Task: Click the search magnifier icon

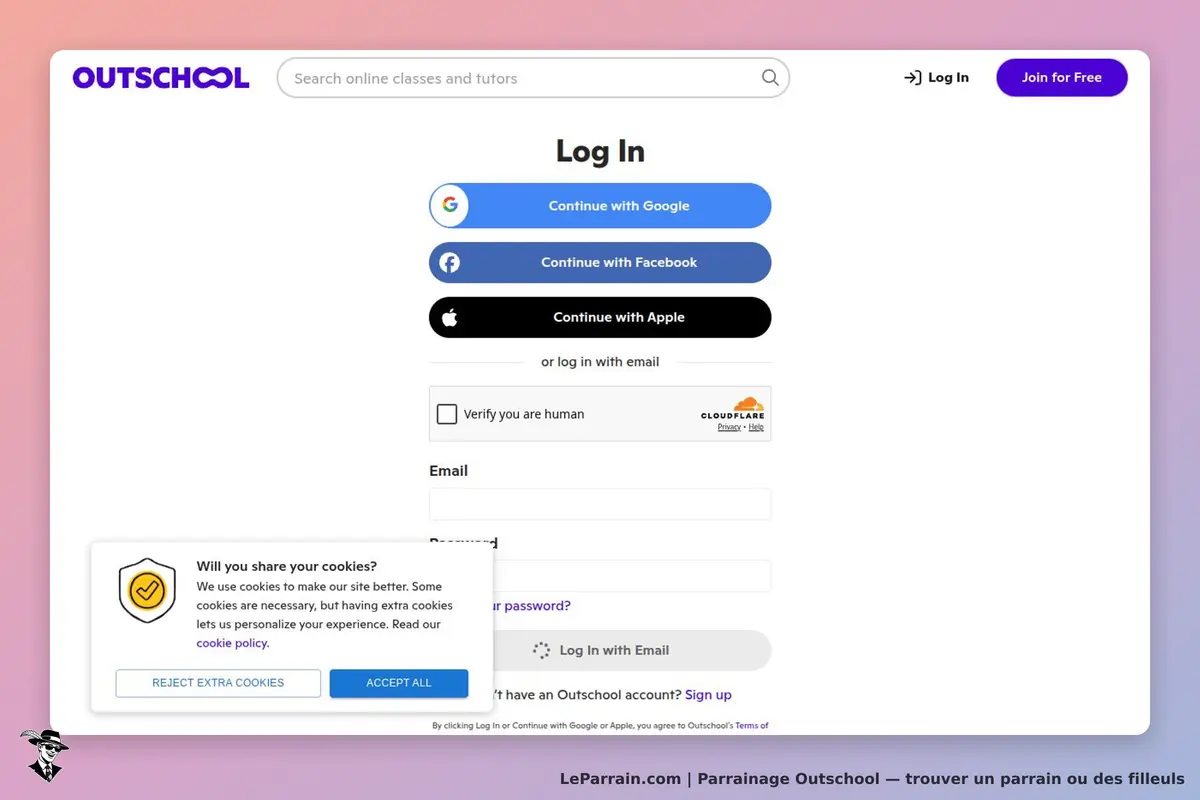Action: 770,78
